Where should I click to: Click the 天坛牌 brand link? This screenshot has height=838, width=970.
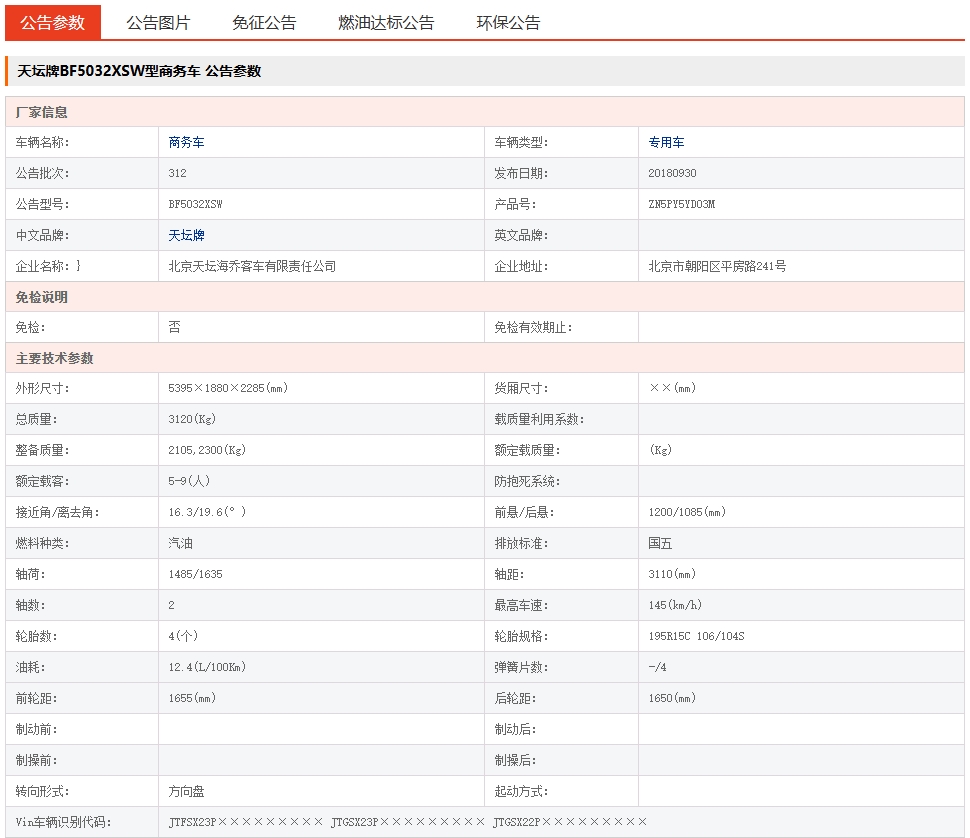coord(186,235)
